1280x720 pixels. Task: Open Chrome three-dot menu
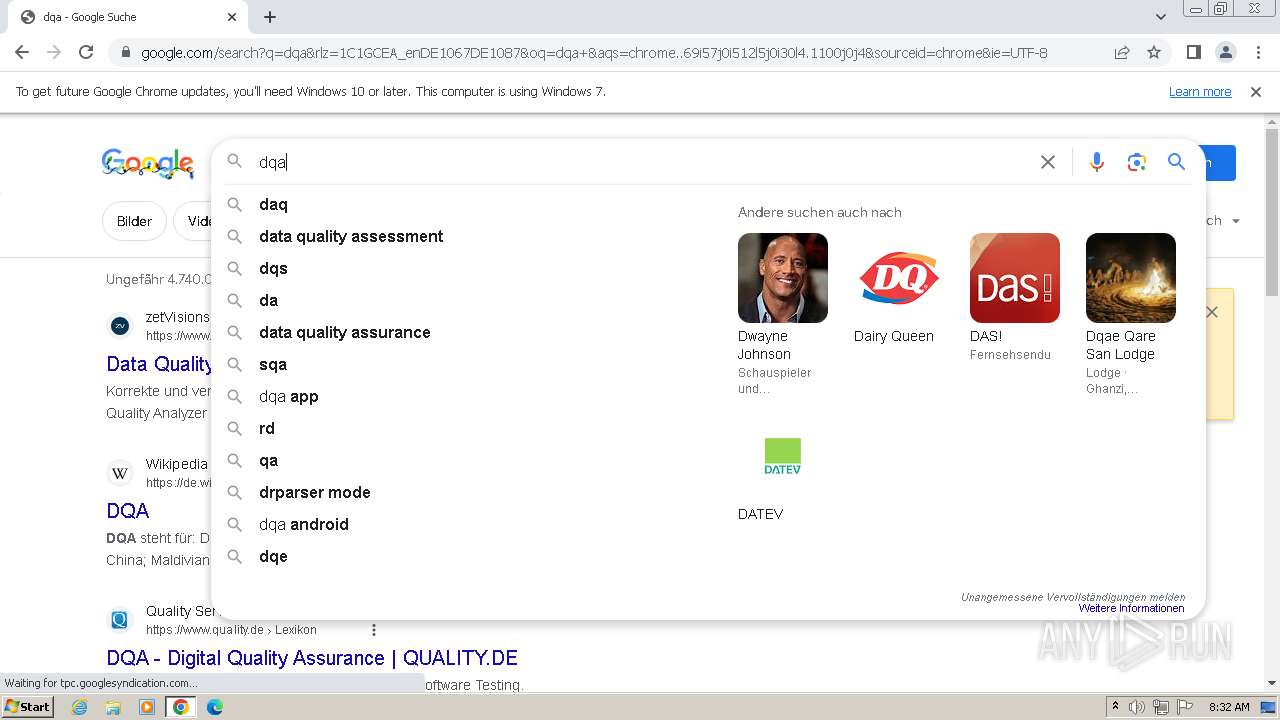[x=1257, y=52]
